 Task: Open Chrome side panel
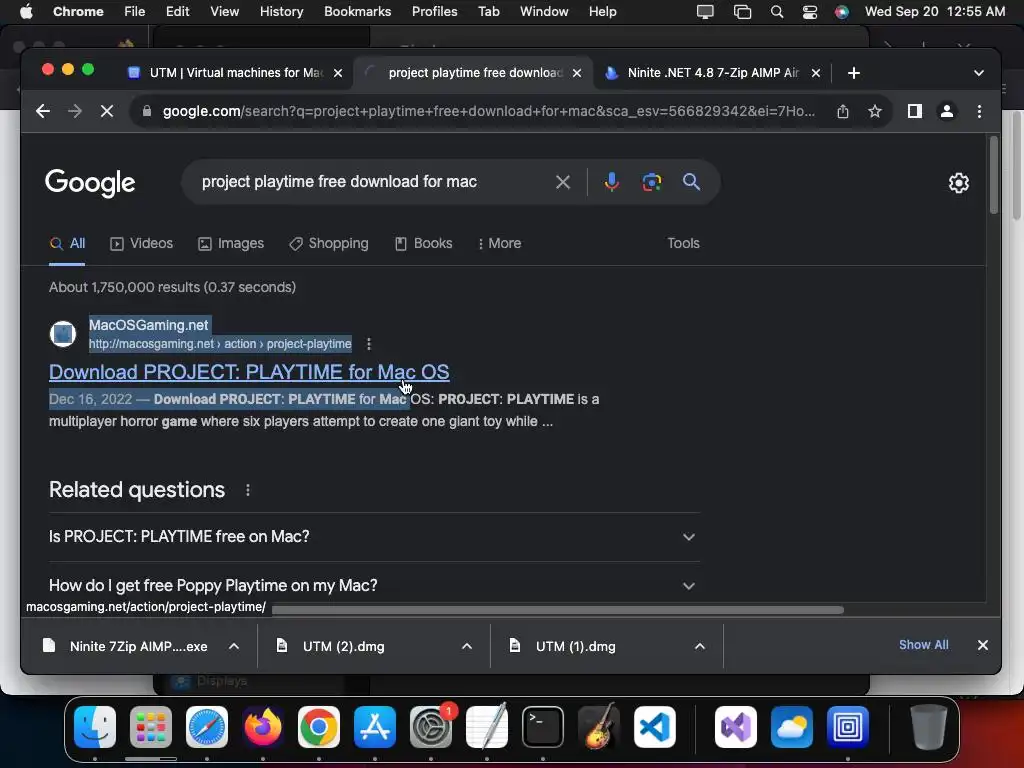point(914,112)
